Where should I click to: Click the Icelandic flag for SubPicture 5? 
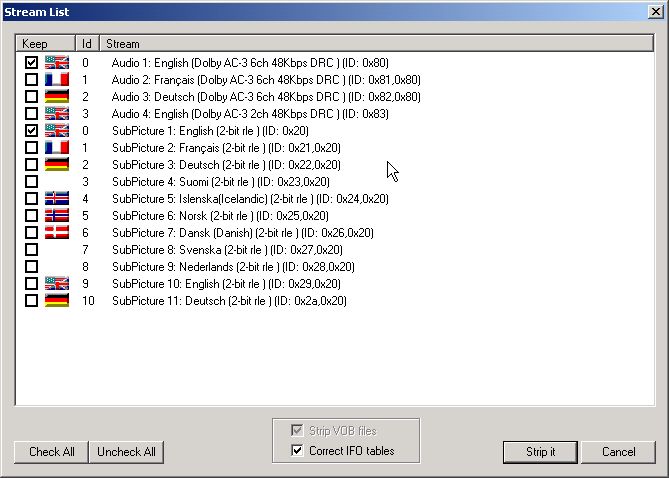[x=57, y=198]
